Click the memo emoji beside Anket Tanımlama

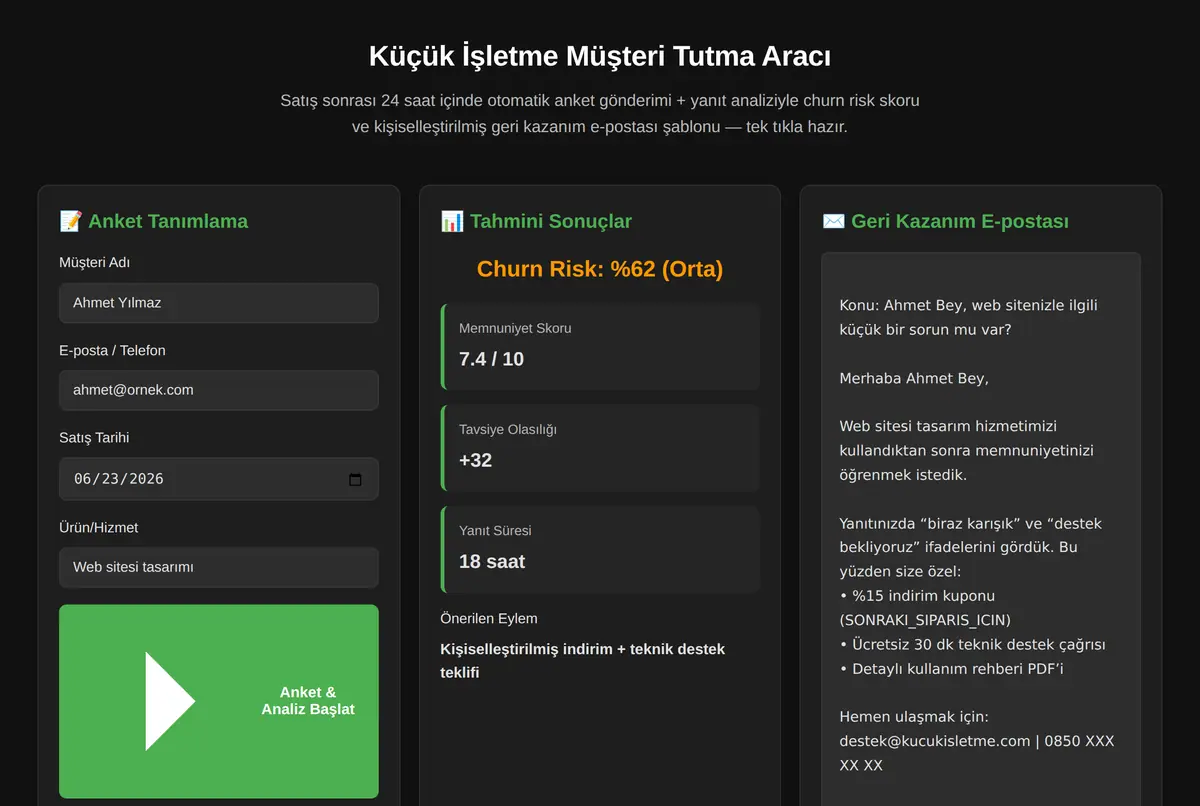71,221
